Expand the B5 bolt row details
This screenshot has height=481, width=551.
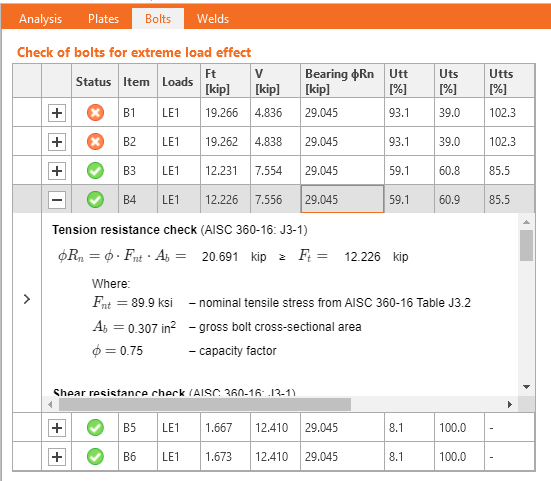(x=57, y=428)
